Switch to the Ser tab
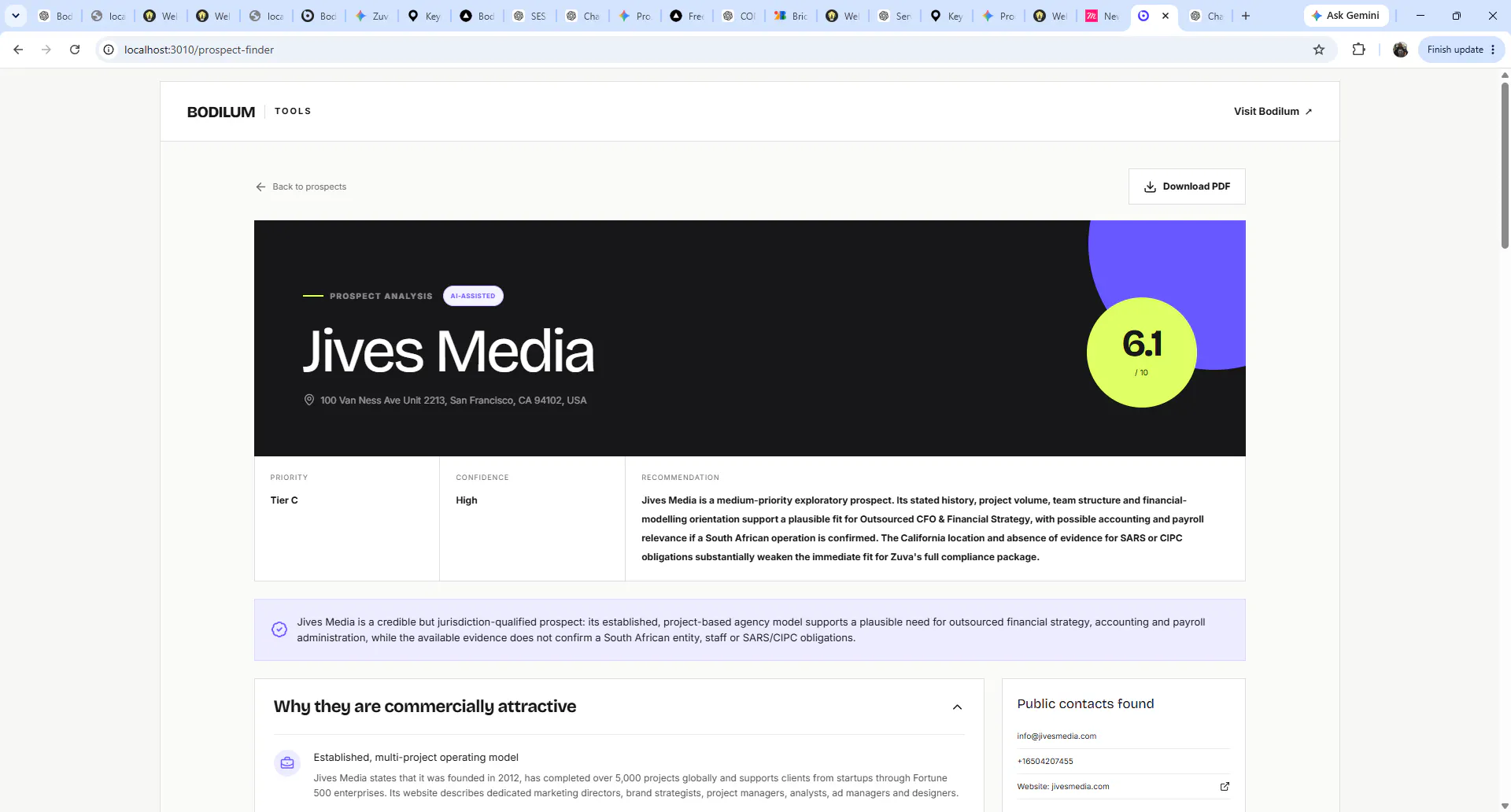 [895, 16]
